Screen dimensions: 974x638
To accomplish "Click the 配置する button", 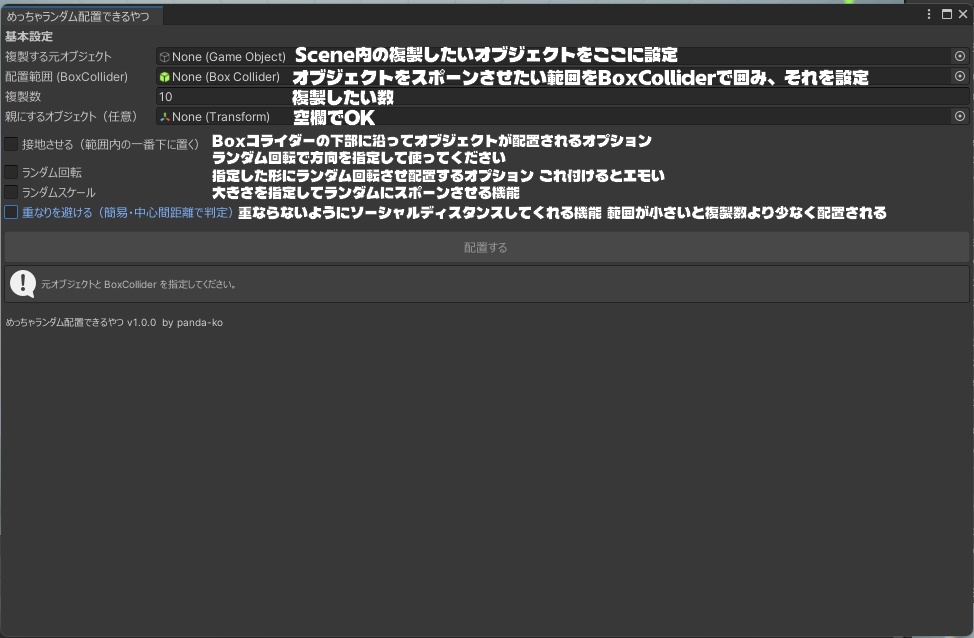I will [486, 247].
